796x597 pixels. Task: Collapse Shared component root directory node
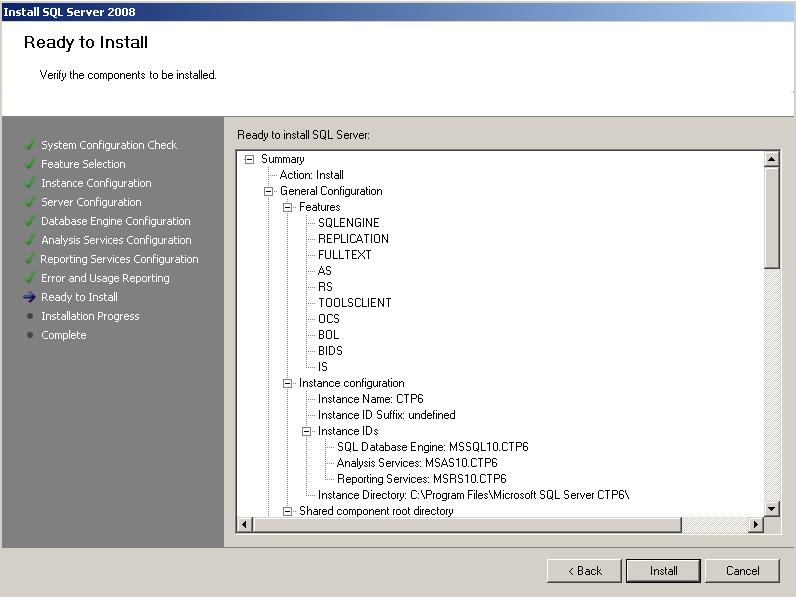(x=287, y=511)
